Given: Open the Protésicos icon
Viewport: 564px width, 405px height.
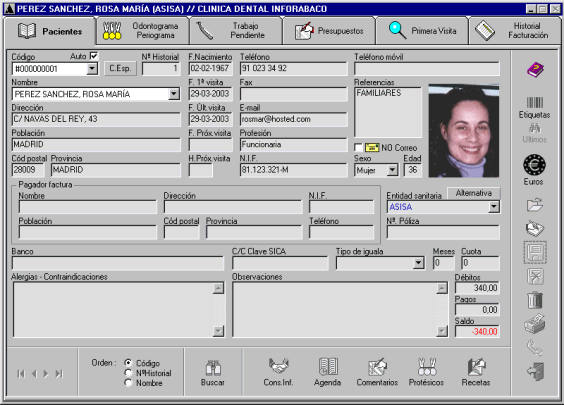Looking at the screenshot, I should [x=427, y=367].
